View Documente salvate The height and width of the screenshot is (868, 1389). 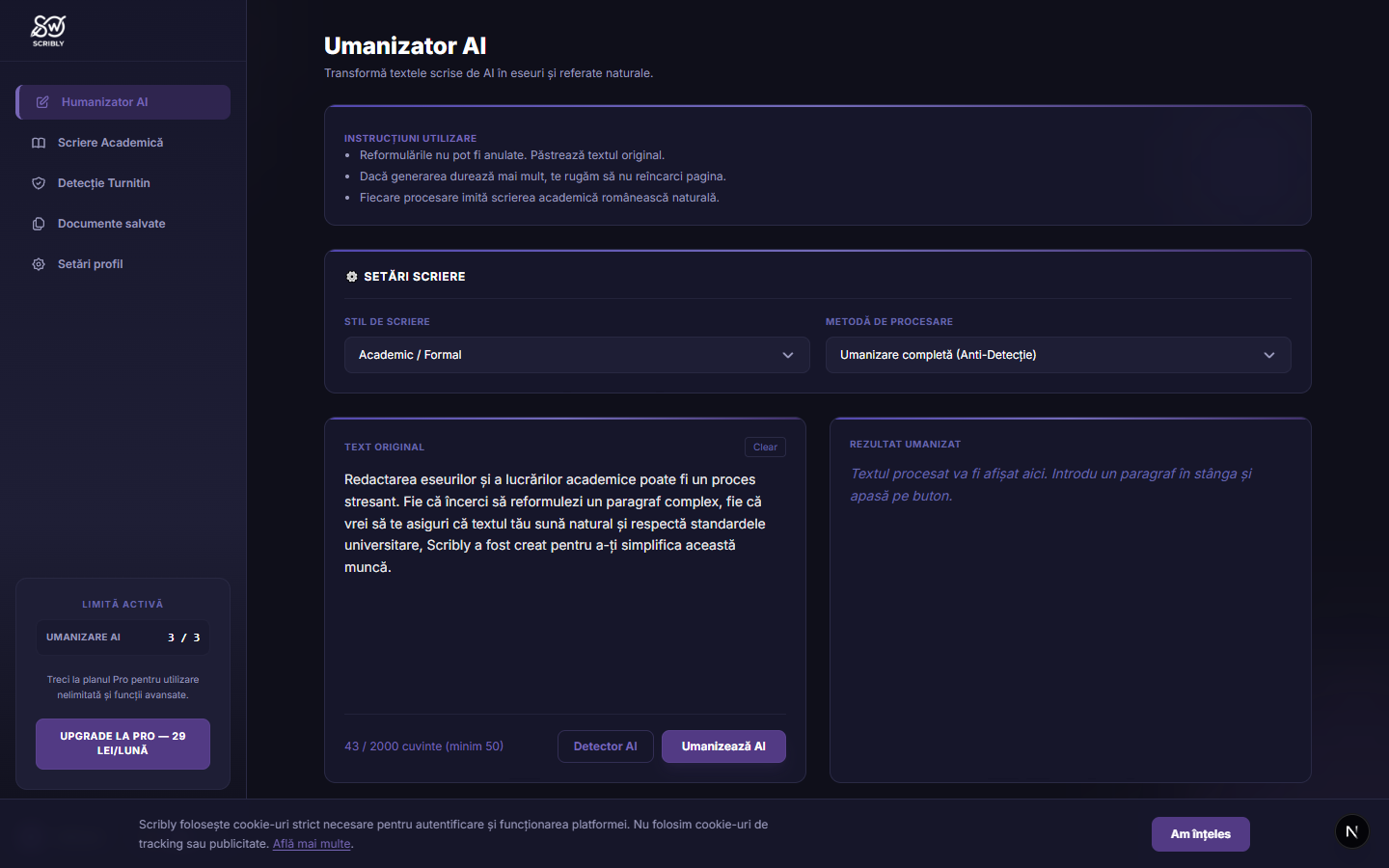pos(123,224)
